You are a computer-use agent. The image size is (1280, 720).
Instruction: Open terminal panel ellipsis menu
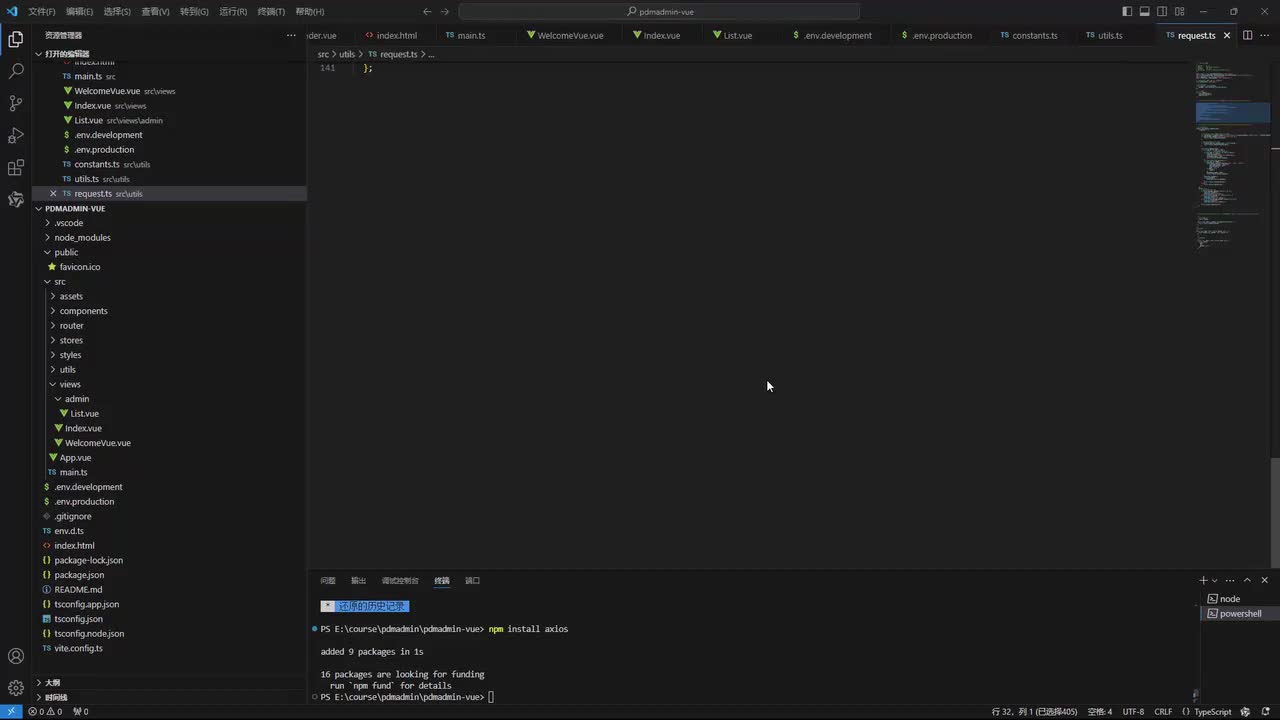coord(1229,580)
